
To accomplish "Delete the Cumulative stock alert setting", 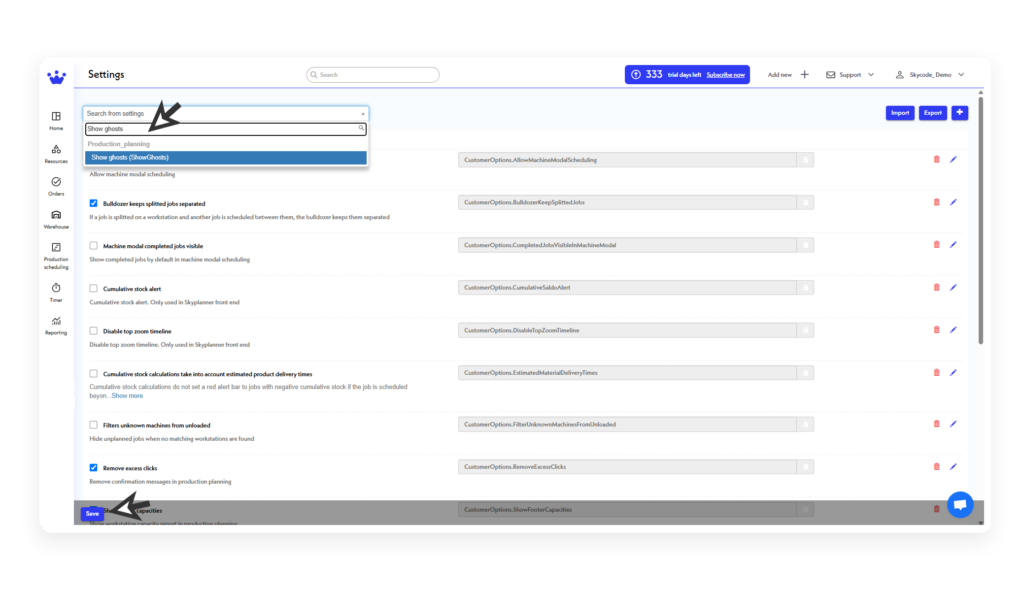I will pyautogui.click(x=936, y=287).
